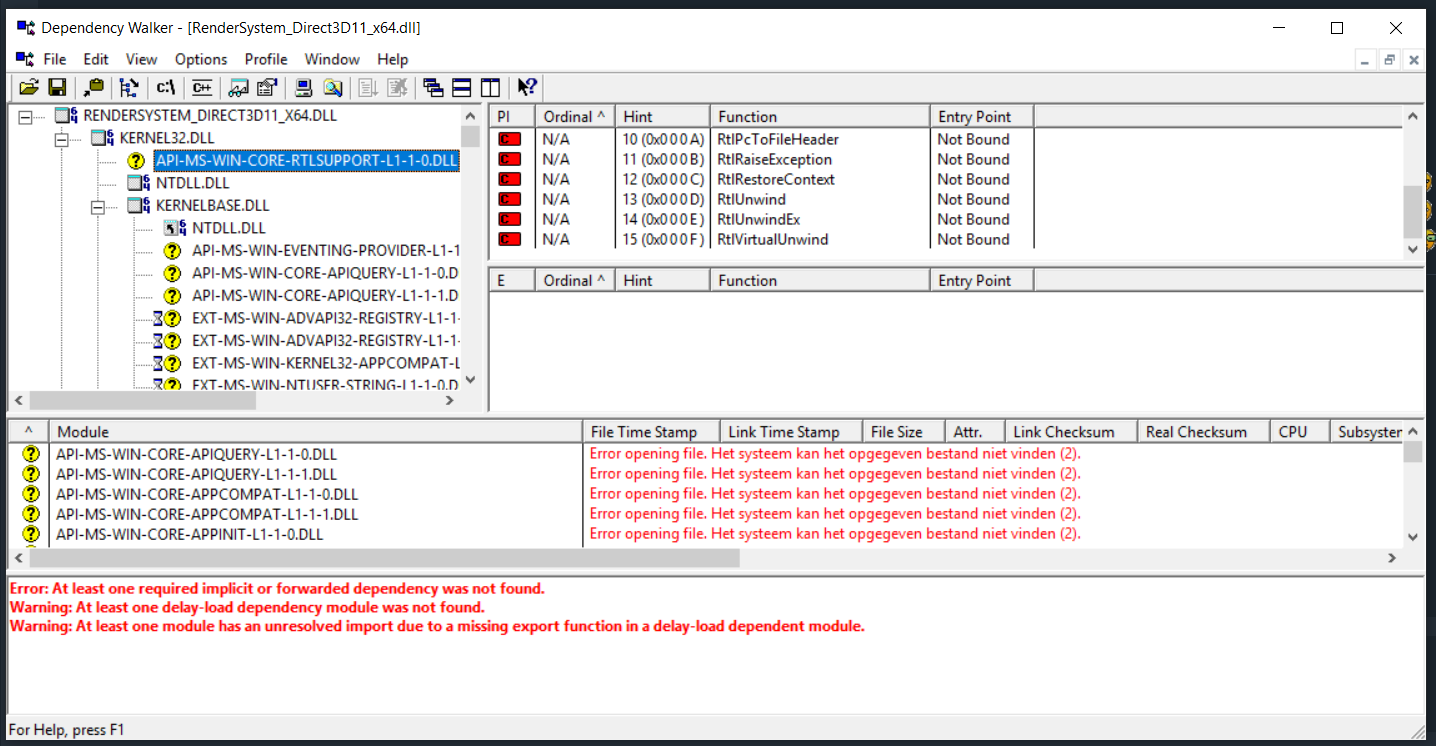The image size is (1436, 746).
Task: Click question icon for API-MS-WIN-CORE-APPINIT-L1-1-0.DLL row
Action: click(x=30, y=534)
